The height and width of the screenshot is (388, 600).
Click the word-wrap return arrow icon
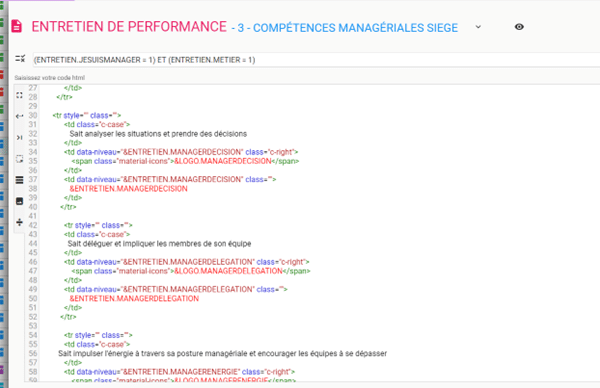[x=20, y=116]
